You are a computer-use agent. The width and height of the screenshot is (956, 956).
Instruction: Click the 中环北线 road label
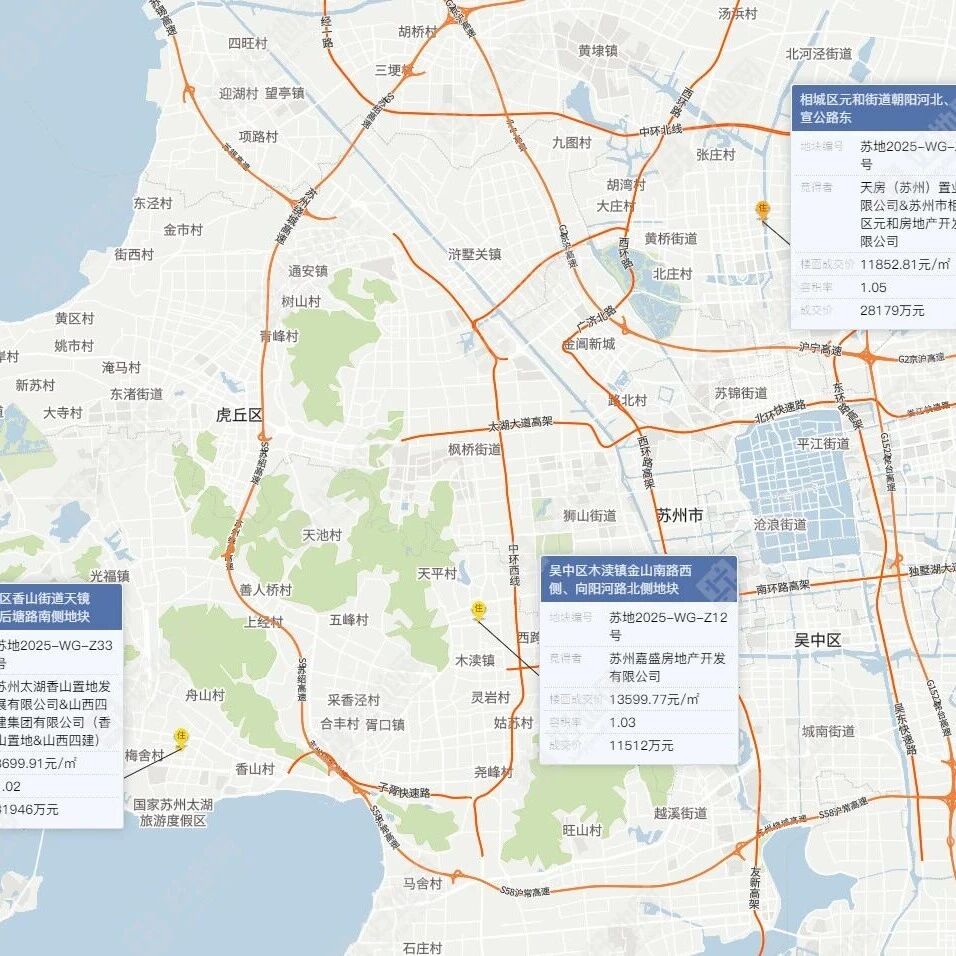pyautogui.click(x=660, y=130)
